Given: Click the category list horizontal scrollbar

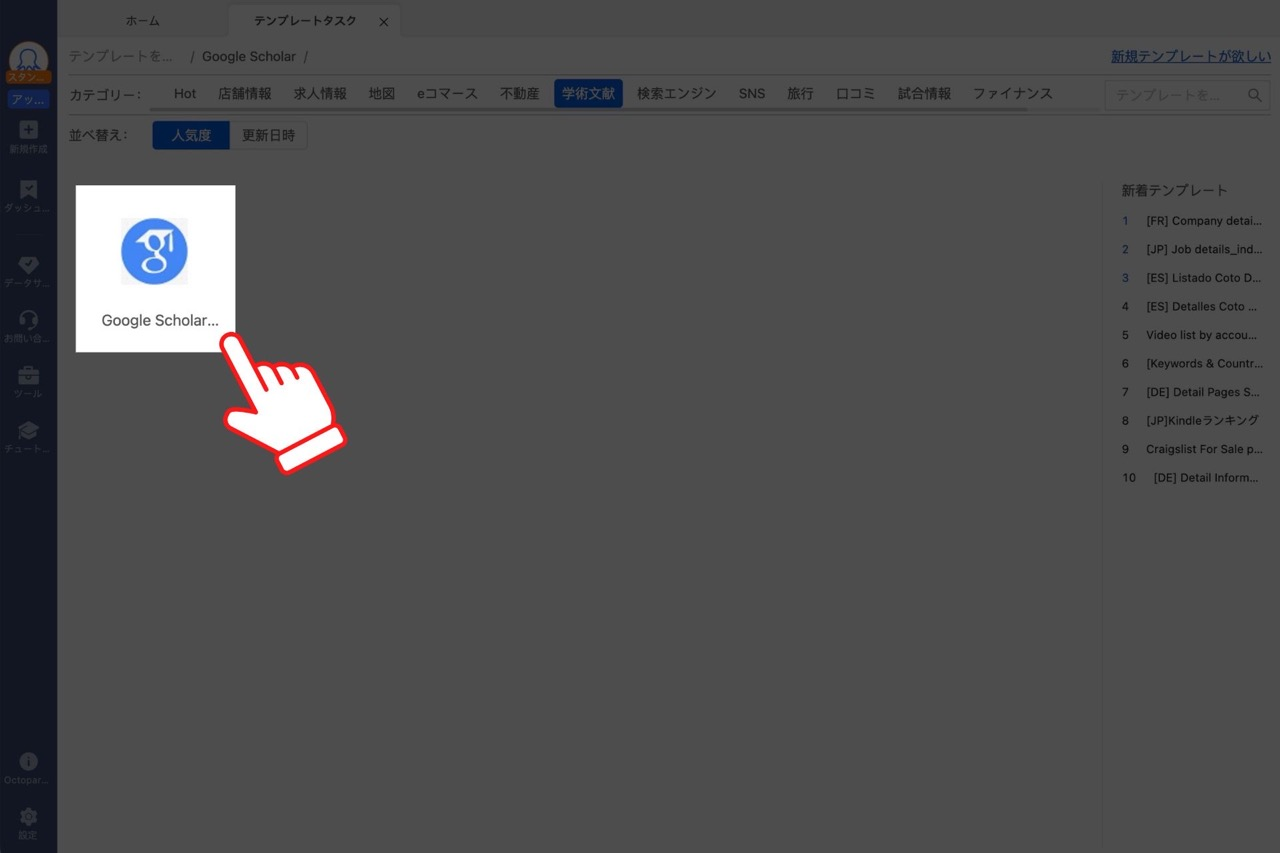Looking at the screenshot, I should 588,109.
